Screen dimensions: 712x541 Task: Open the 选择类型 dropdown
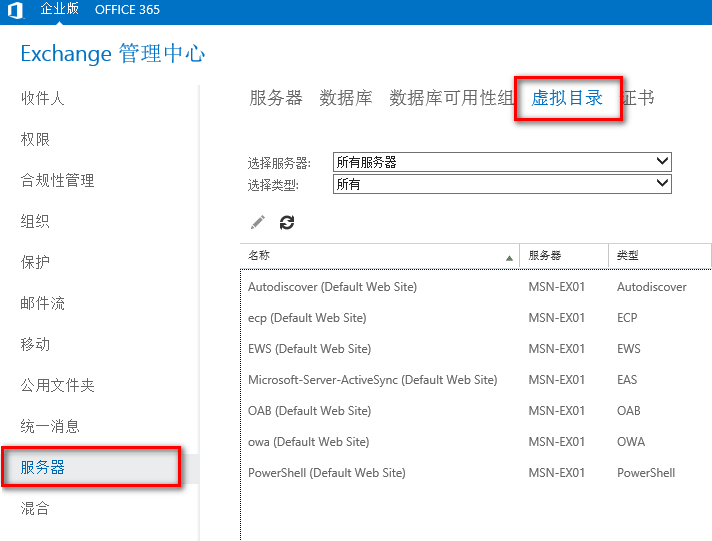coord(502,184)
